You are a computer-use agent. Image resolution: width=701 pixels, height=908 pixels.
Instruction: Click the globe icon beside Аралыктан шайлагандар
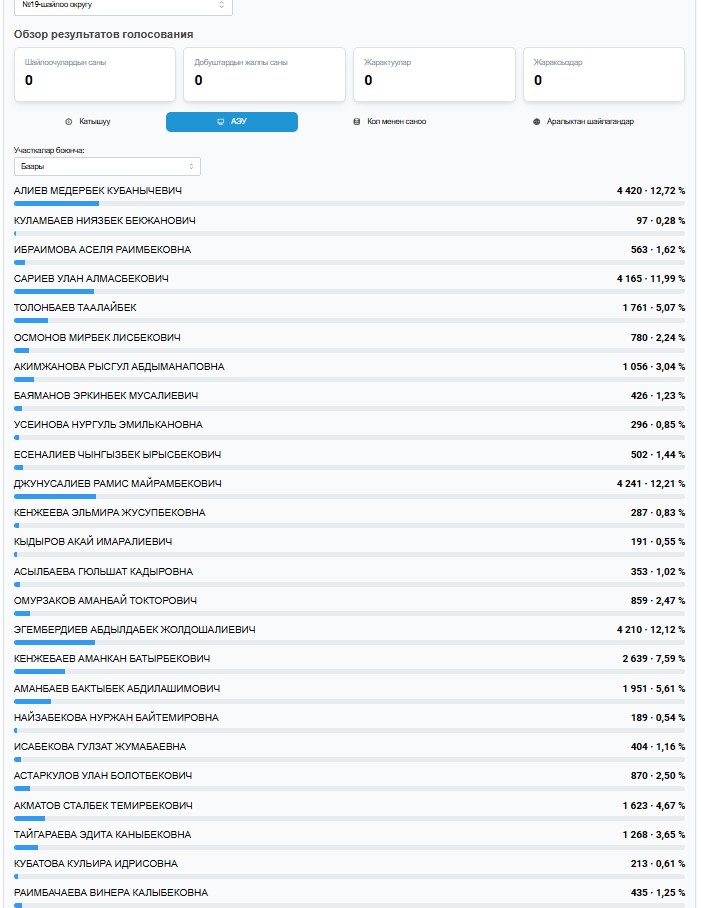click(536, 122)
